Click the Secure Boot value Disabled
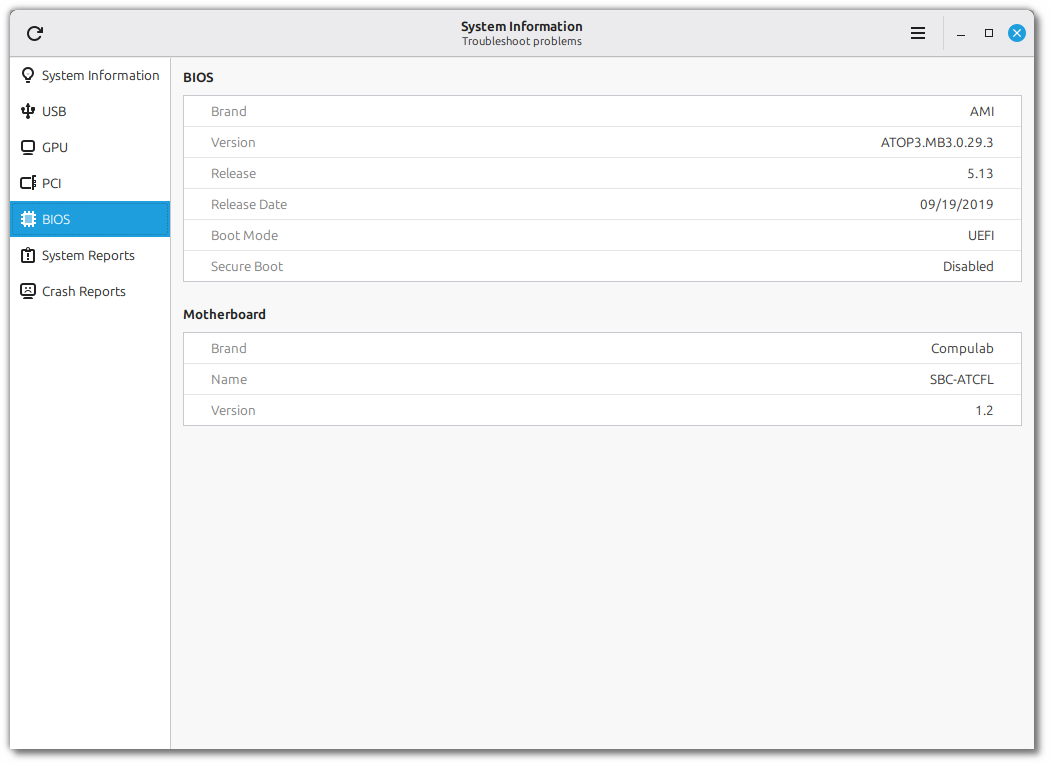The height and width of the screenshot is (765, 1050). [968, 266]
